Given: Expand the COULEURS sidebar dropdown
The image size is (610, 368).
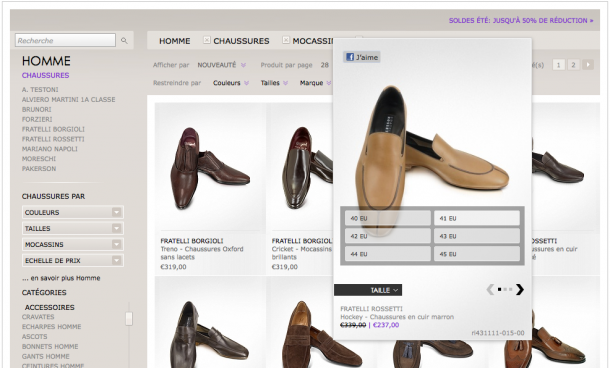Looking at the screenshot, I should point(73,212).
